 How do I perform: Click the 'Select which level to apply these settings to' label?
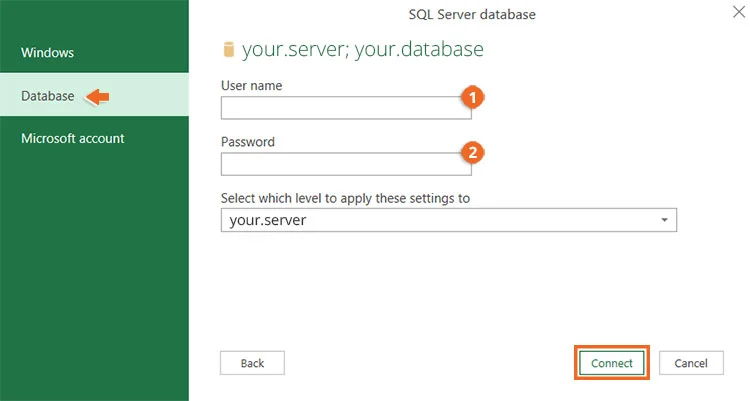tap(345, 198)
